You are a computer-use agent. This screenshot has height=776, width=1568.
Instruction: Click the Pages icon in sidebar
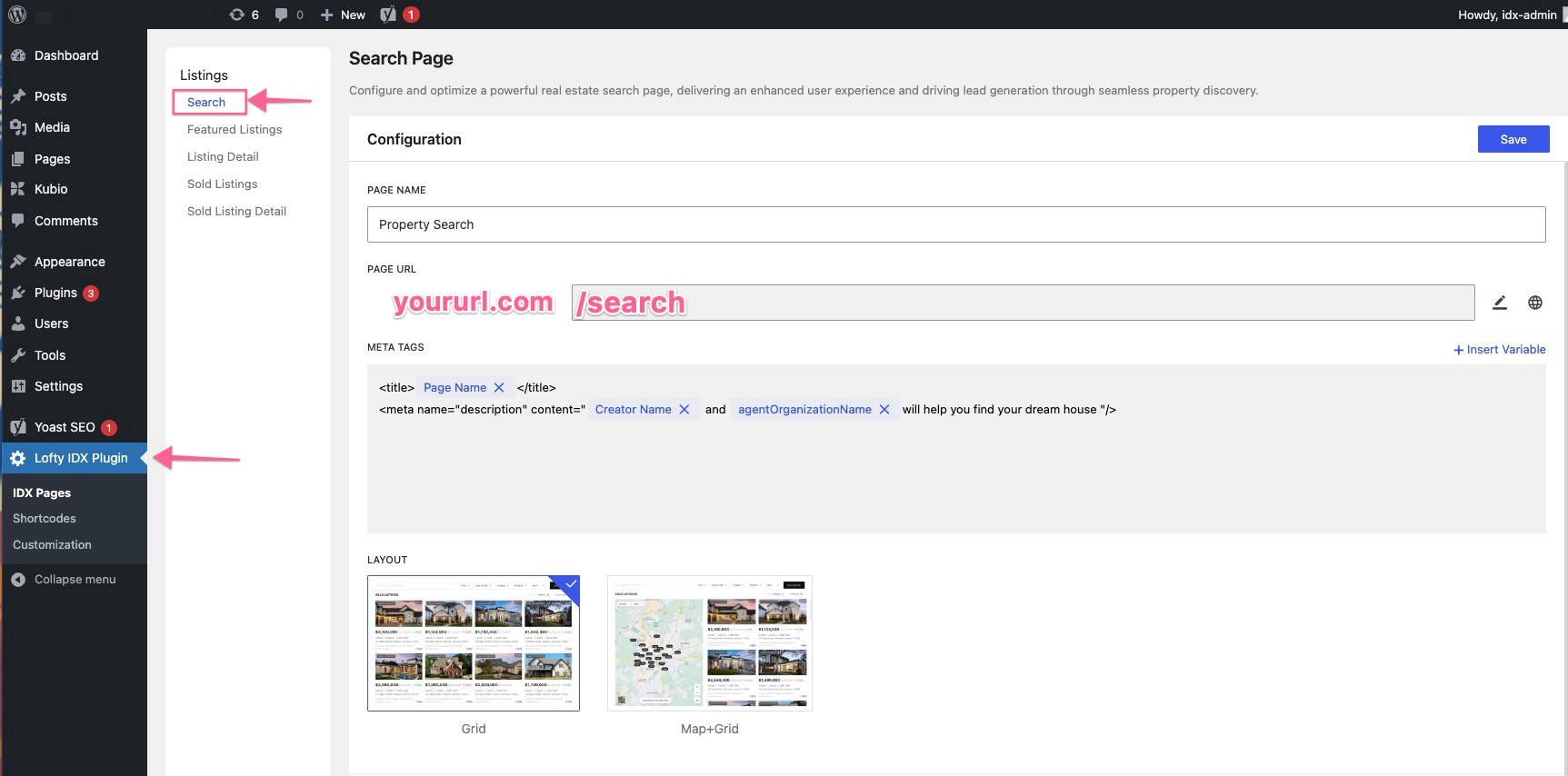pos(18,159)
